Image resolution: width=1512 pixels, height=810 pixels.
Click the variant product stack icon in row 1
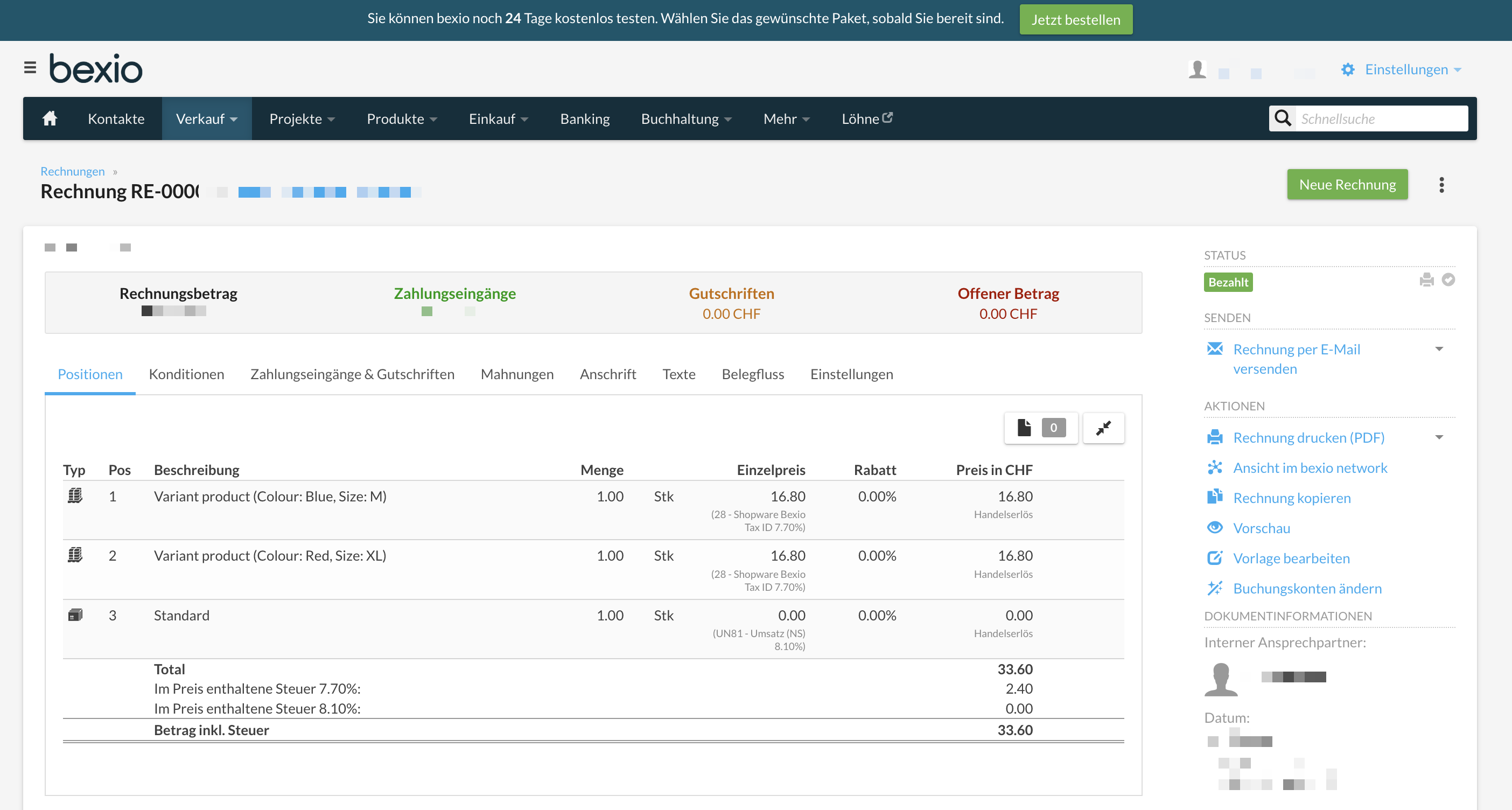click(x=75, y=496)
